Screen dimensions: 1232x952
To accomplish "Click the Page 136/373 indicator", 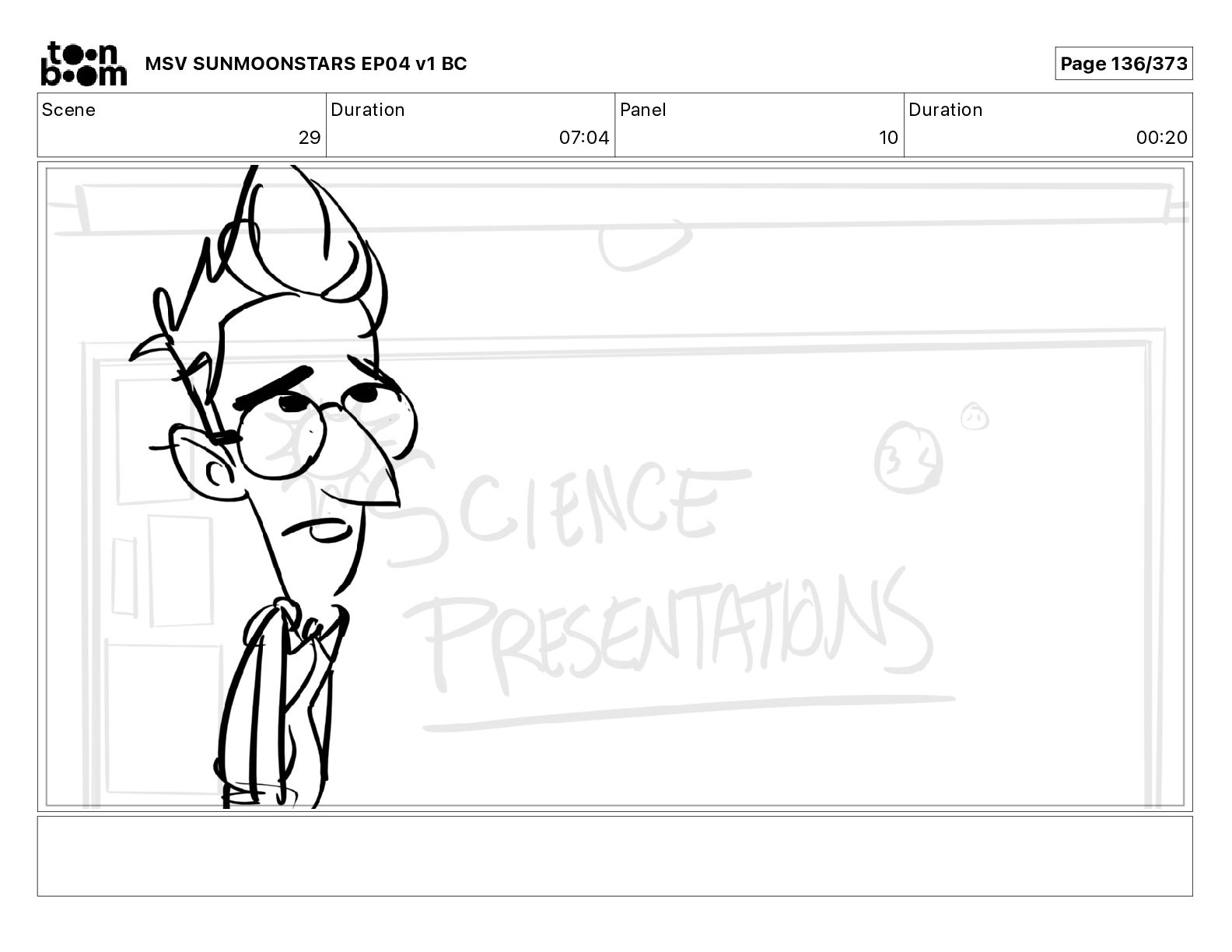I will coord(1123,64).
